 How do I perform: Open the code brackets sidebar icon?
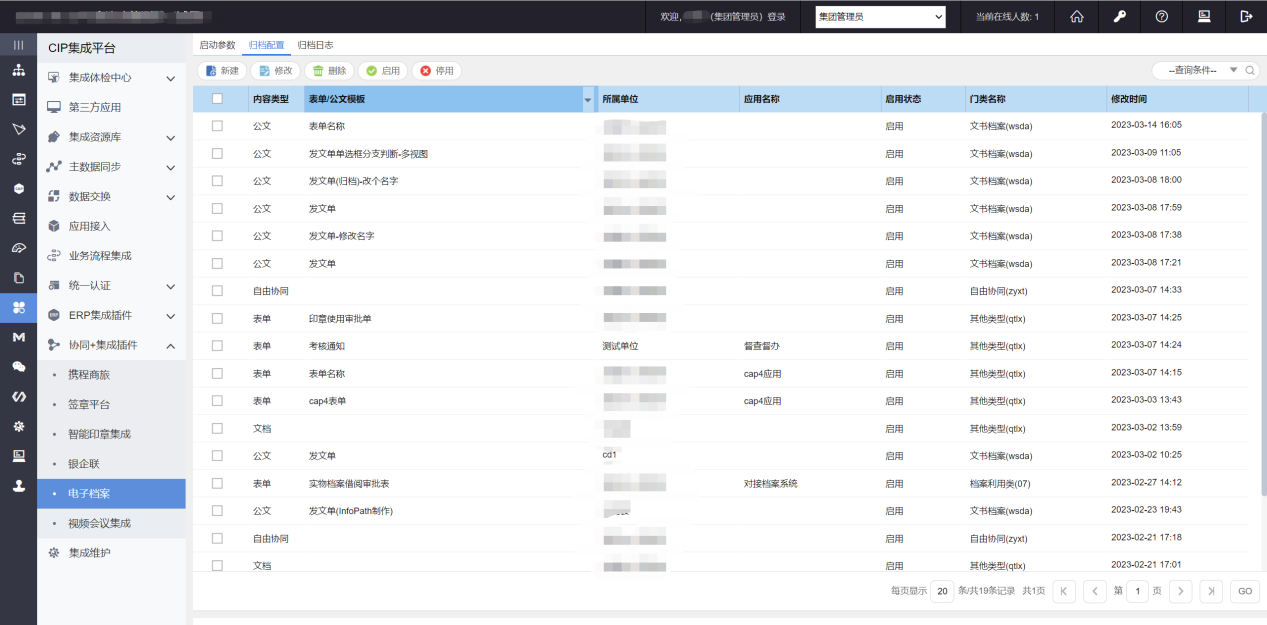click(18, 396)
